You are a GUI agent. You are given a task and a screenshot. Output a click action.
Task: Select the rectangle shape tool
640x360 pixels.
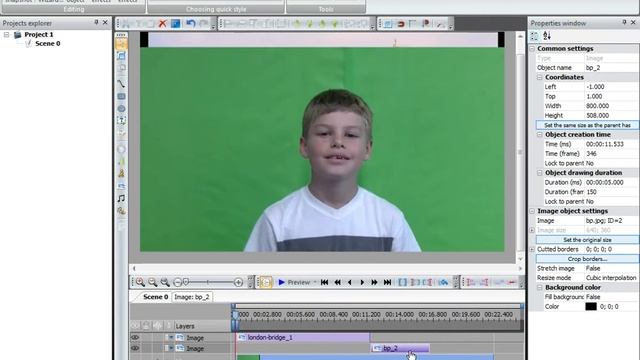[x=121, y=96]
